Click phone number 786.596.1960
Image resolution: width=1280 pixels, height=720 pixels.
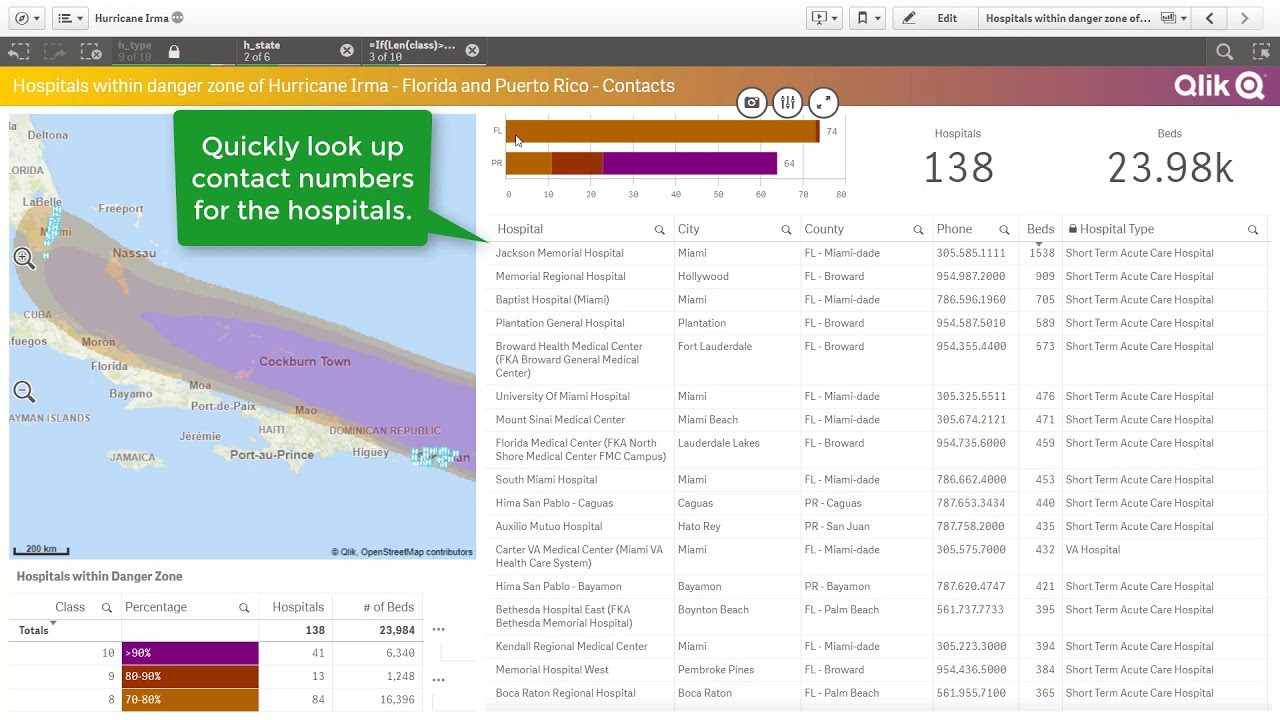tap(971, 300)
